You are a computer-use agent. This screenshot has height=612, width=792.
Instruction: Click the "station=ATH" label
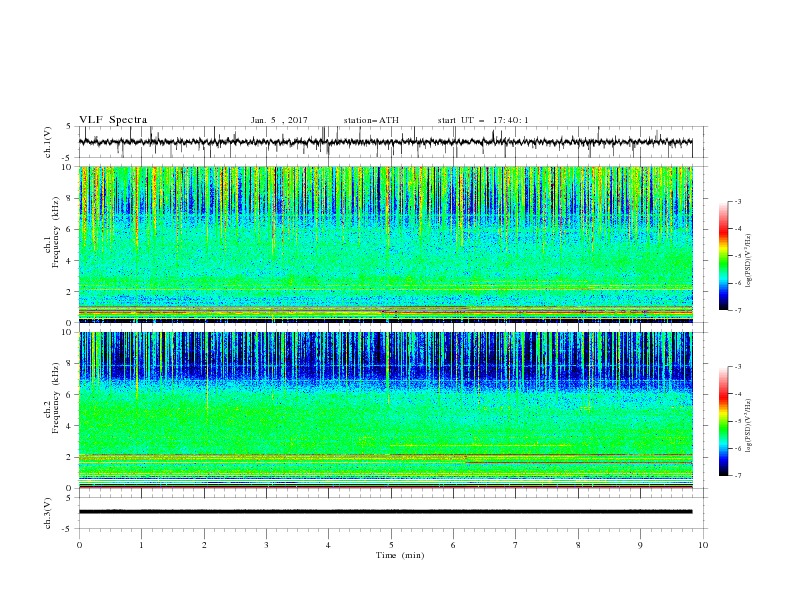(x=371, y=120)
